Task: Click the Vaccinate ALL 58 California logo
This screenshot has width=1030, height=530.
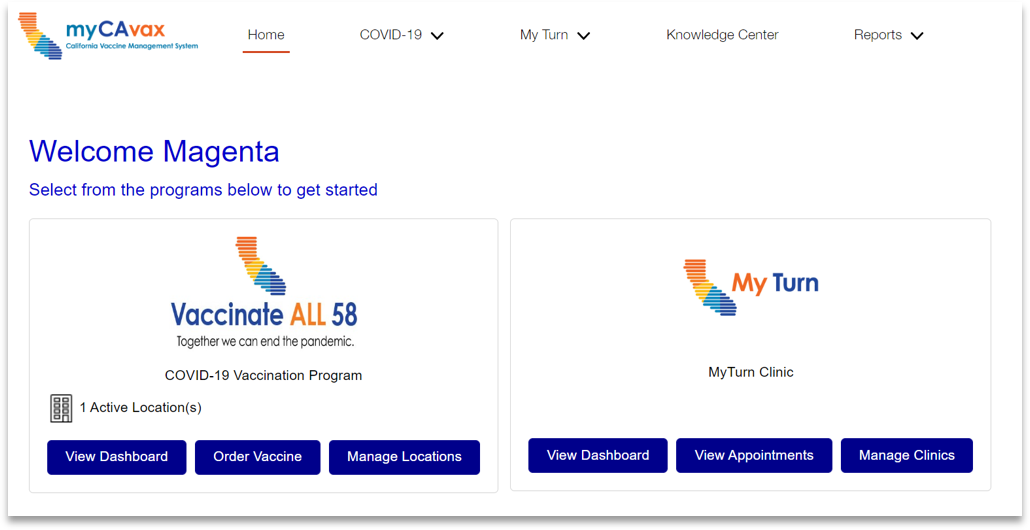Action: click(263, 292)
